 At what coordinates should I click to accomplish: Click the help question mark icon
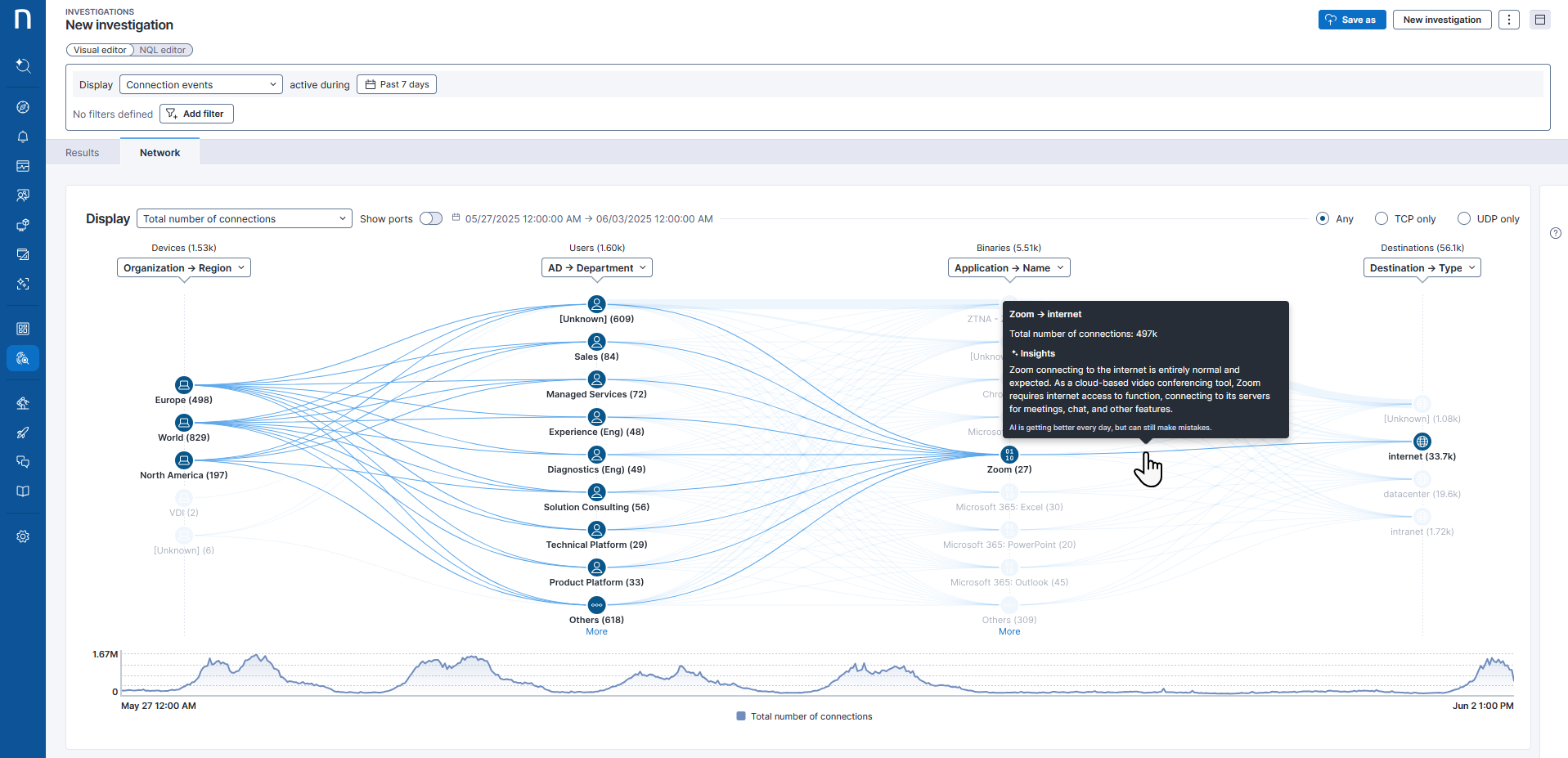pos(1556,233)
